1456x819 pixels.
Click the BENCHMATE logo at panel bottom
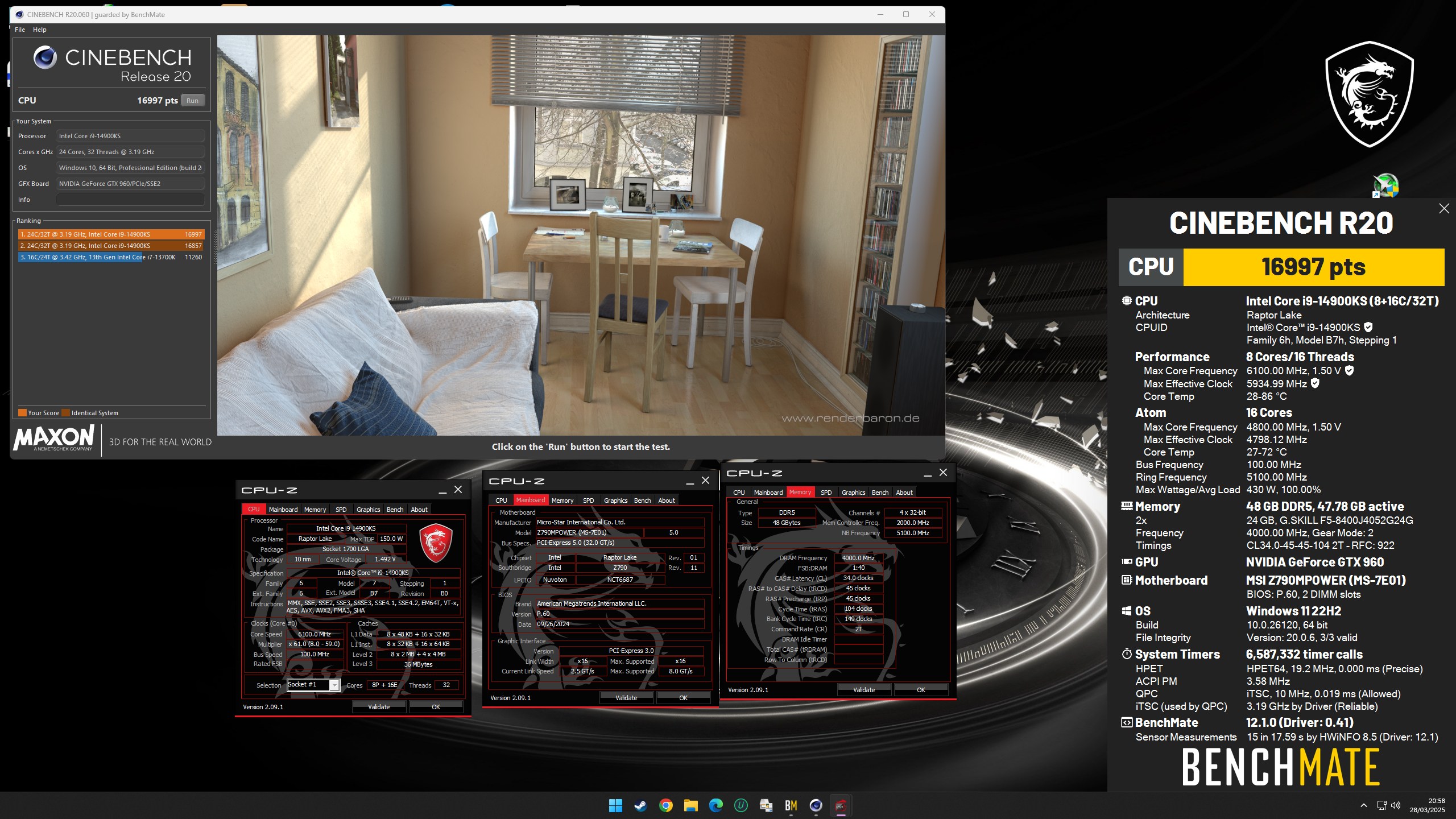coord(1281,767)
